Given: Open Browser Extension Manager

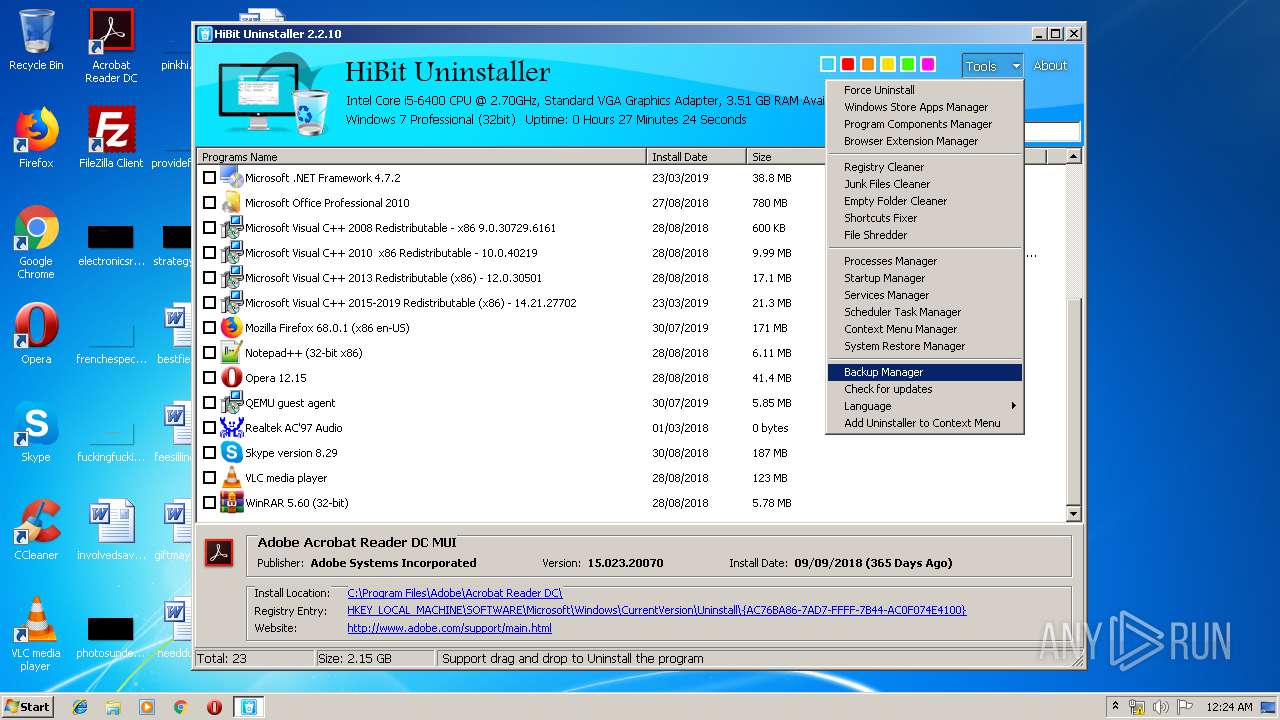Looking at the screenshot, I should (925, 140).
